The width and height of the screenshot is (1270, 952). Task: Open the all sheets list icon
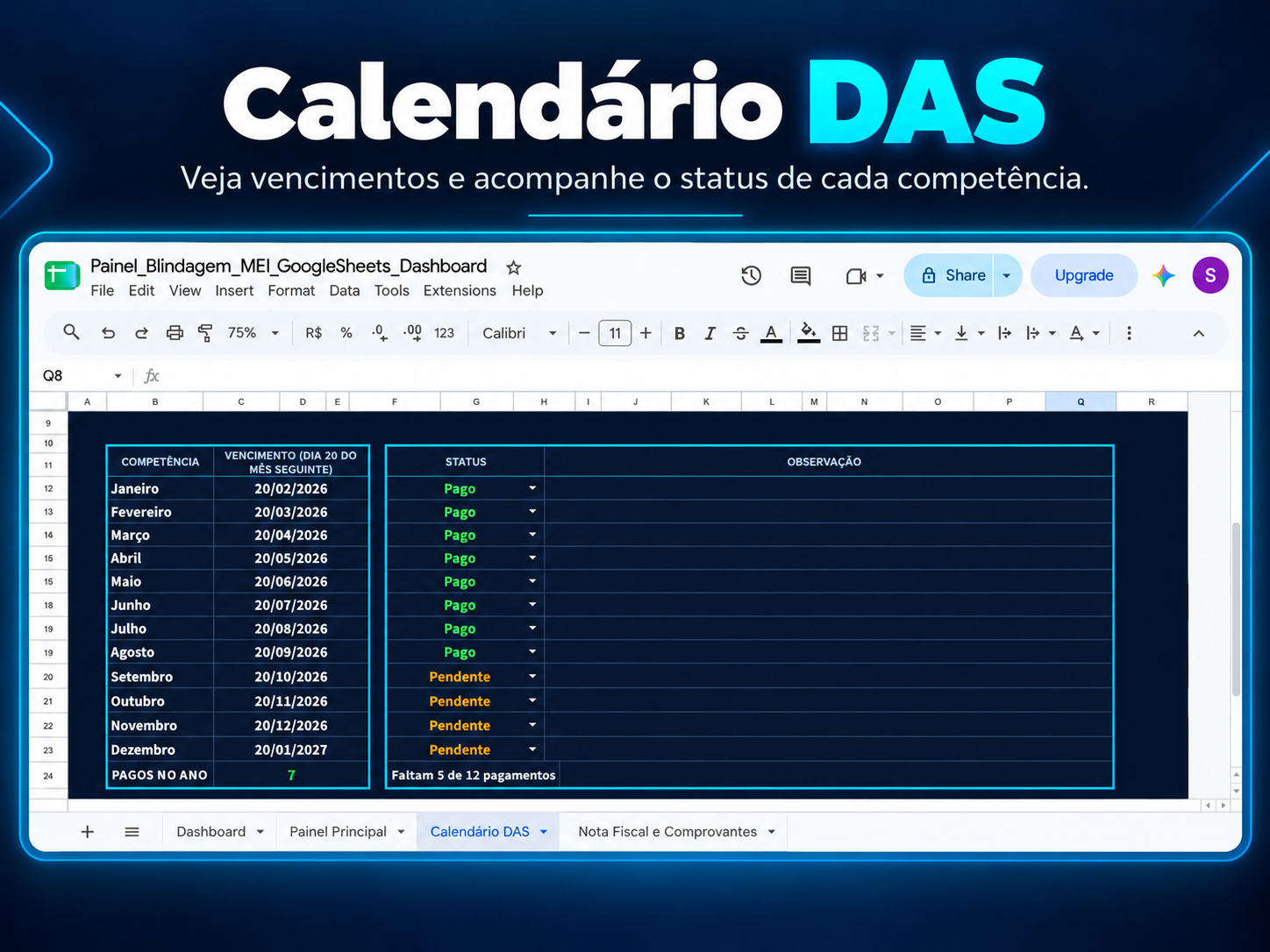[x=132, y=831]
